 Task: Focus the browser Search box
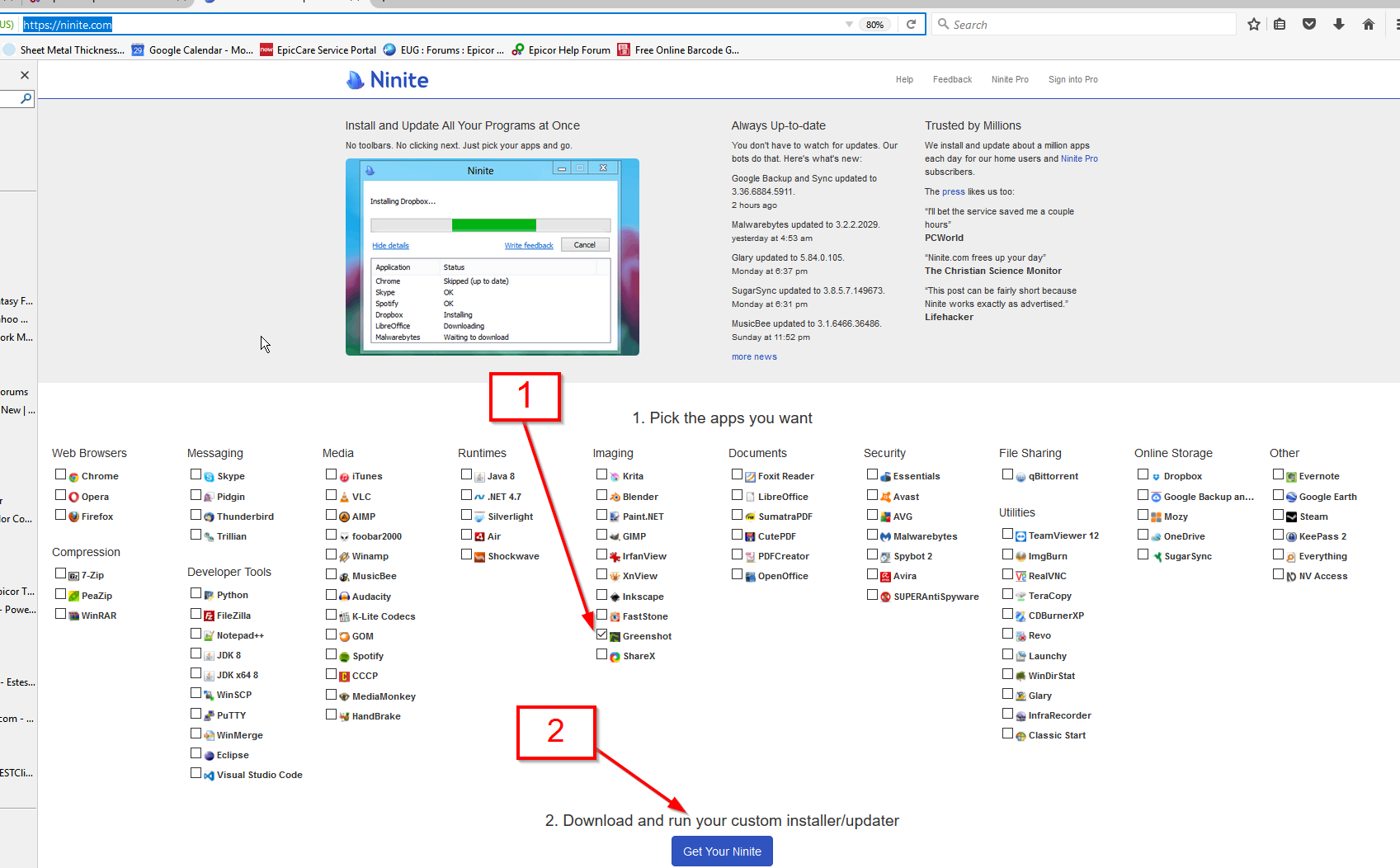click(1083, 25)
